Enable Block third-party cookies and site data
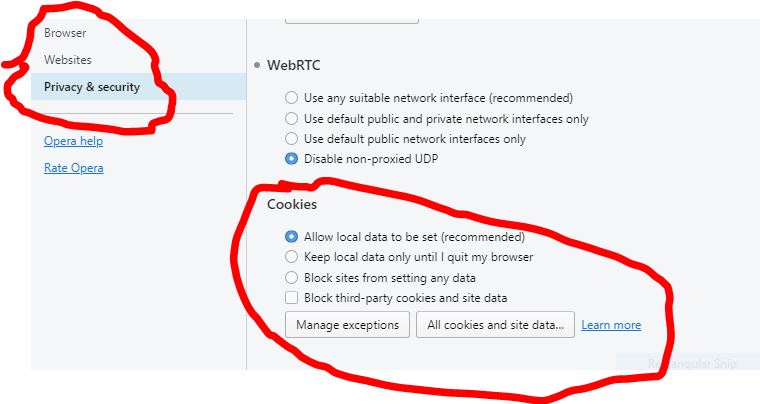 coord(291,298)
